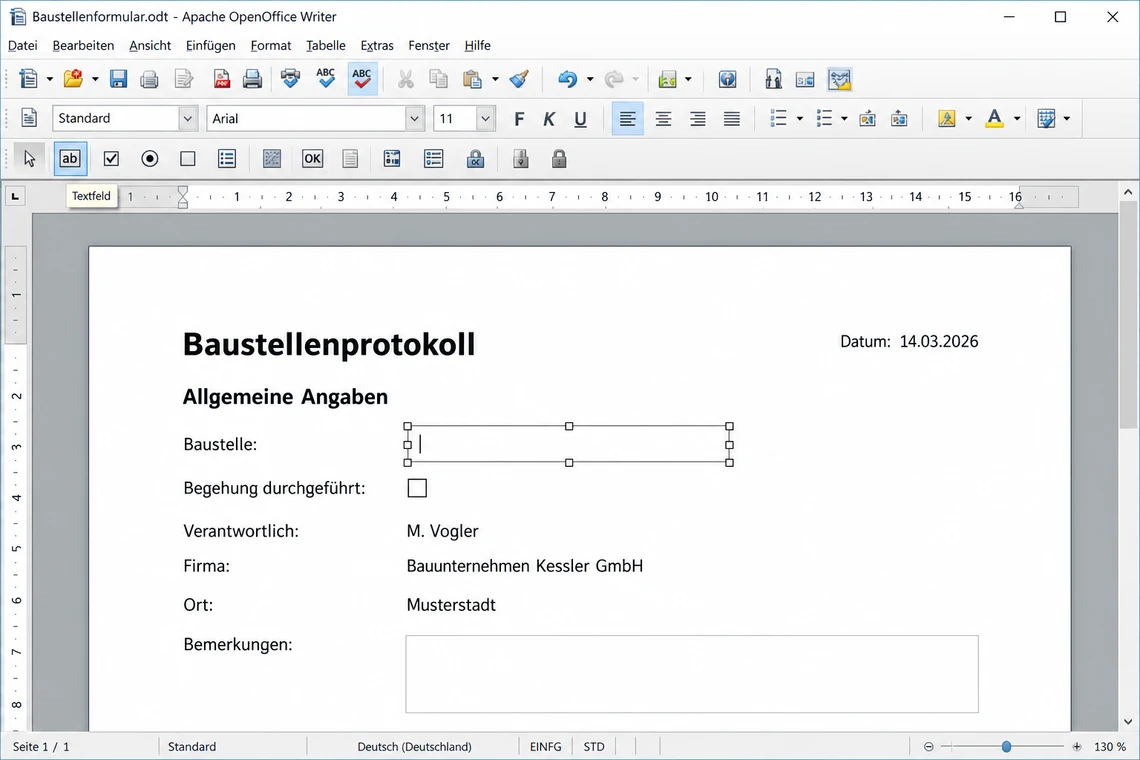The width and height of the screenshot is (1140, 760).
Task: Open the Format menu
Action: pyautogui.click(x=270, y=45)
